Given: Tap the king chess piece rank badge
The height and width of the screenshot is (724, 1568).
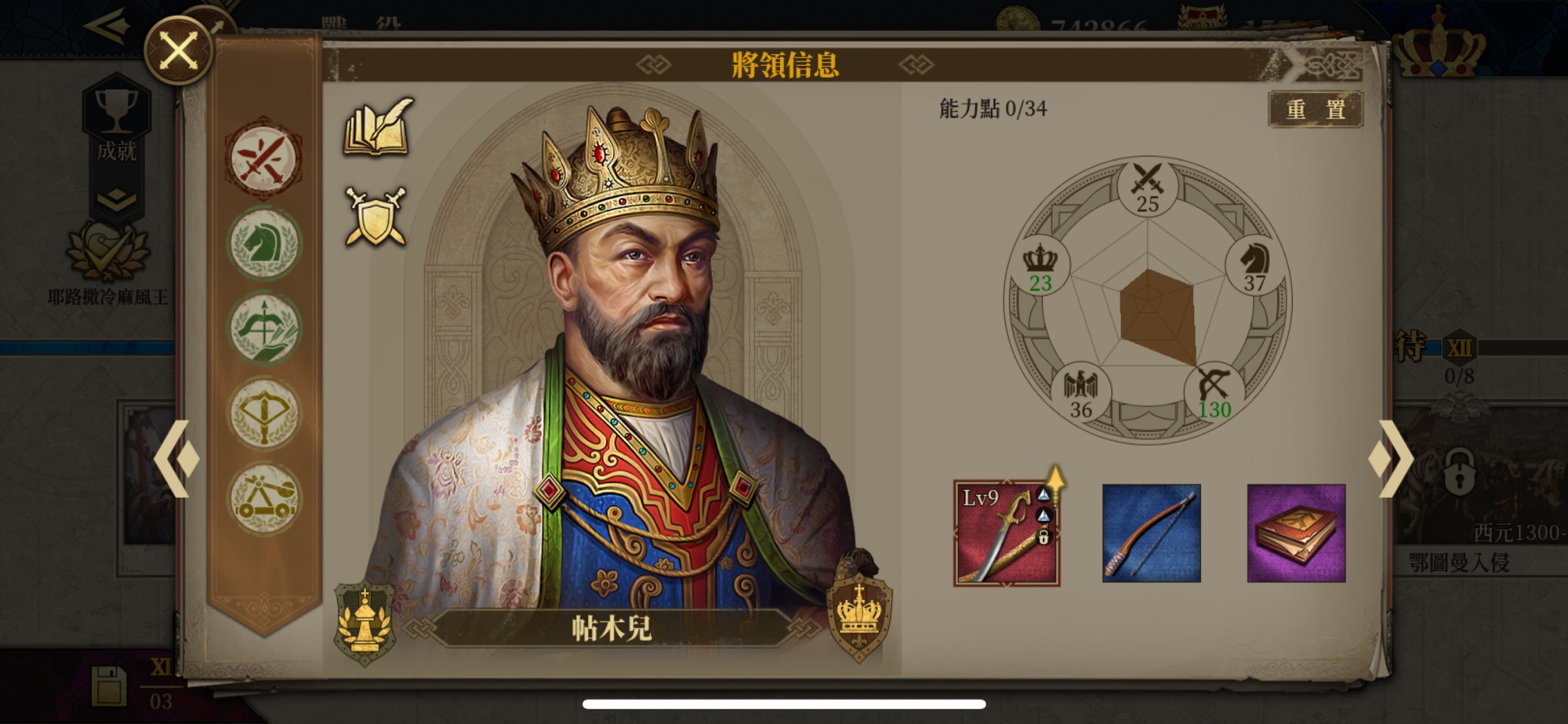Looking at the screenshot, I should (x=364, y=623).
